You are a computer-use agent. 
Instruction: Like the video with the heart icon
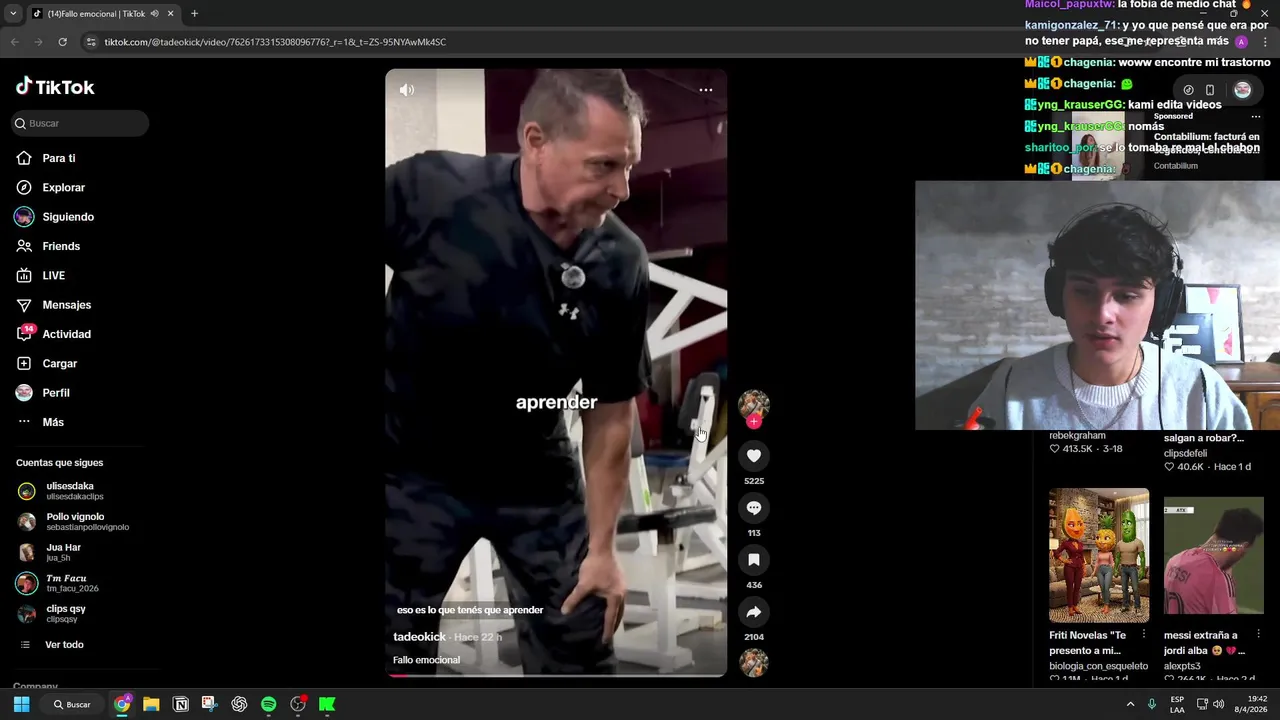point(754,456)
